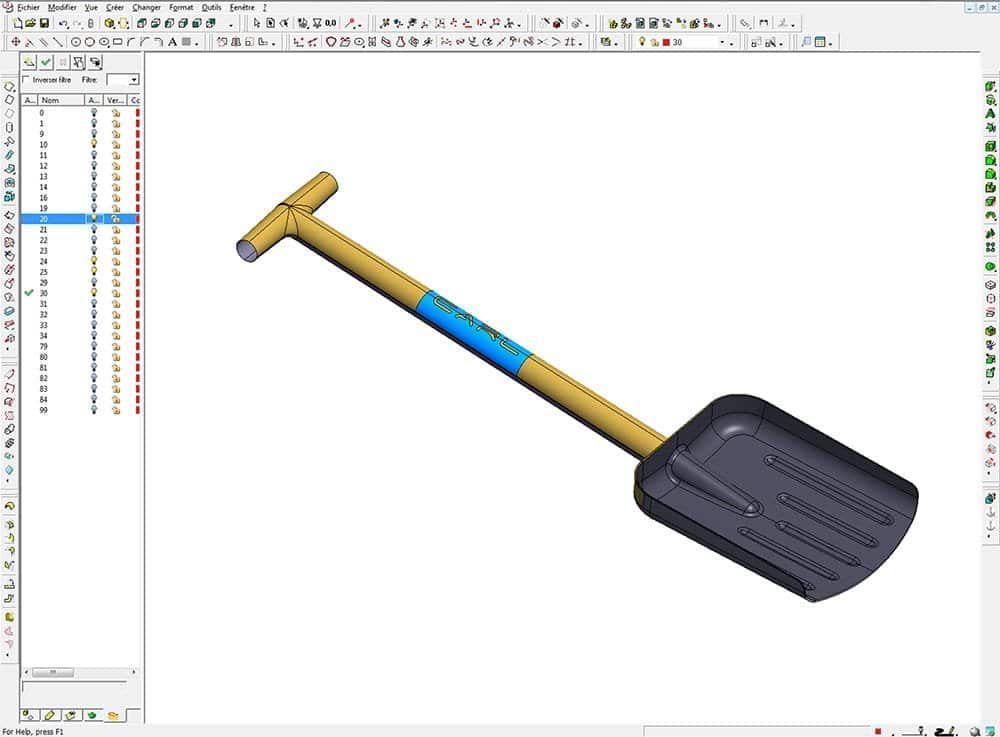Click the Save floppy disk icon
This screenshot has width=1000, height=737.
(x=44, y=23)
